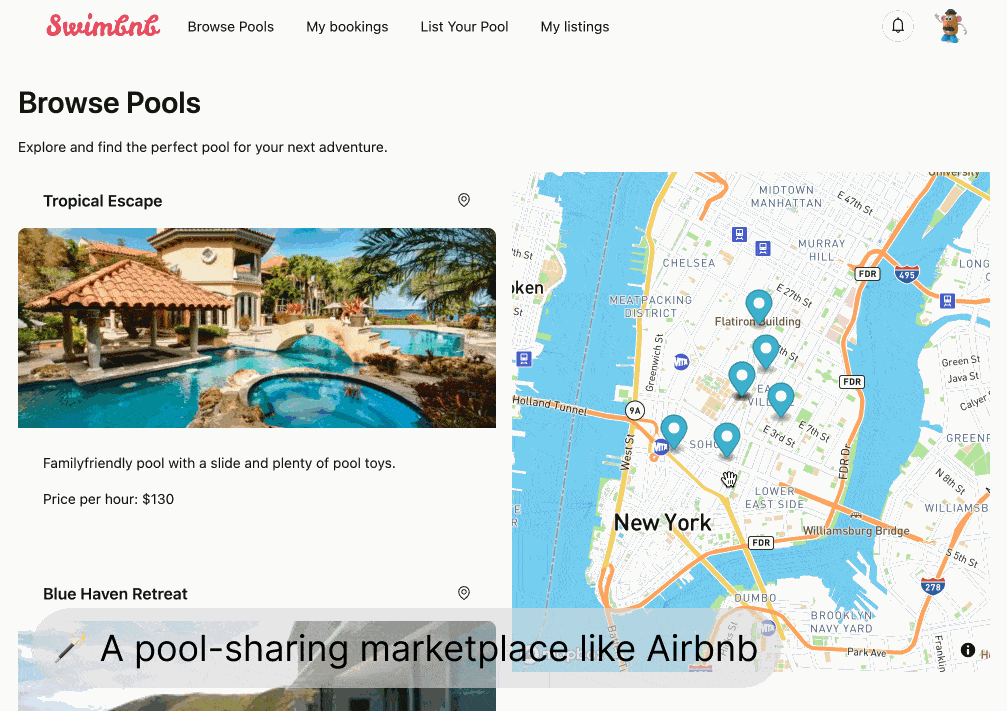This screenshot has height=711, width=1007.
Task: Open the Tropical Escape pool photo
Action: click(x=257, y=328)
